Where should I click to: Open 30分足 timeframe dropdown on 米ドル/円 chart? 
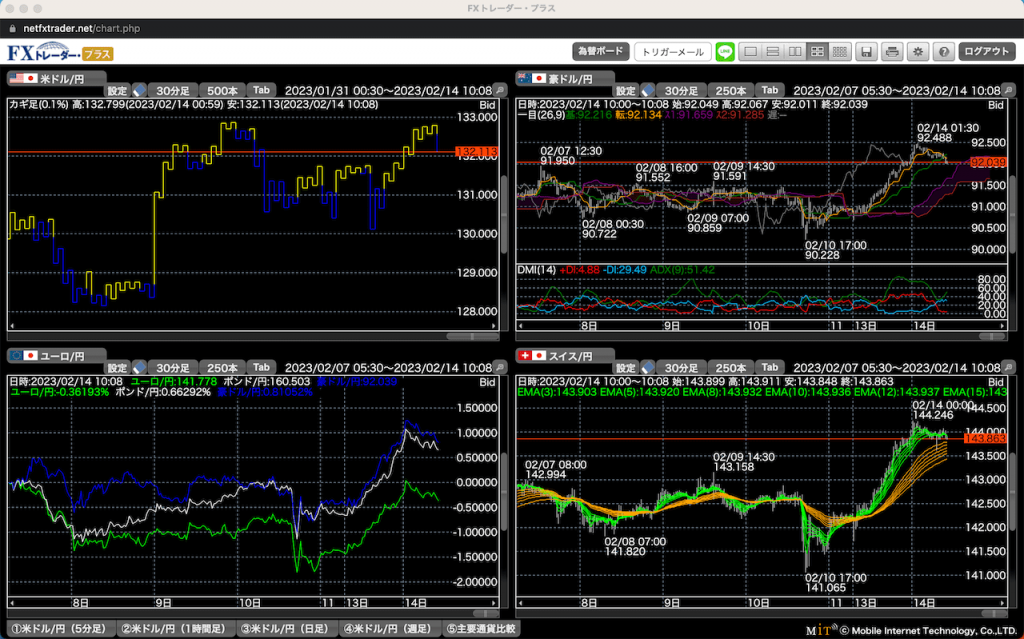point(172,91)
